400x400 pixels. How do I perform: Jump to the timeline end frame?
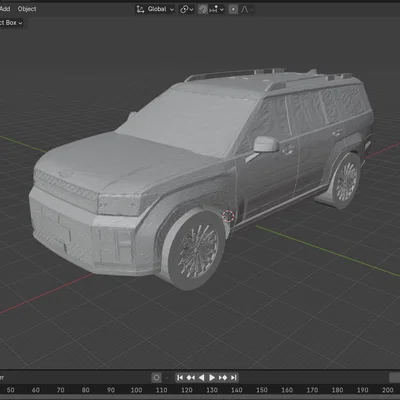[x=233, y=378]
